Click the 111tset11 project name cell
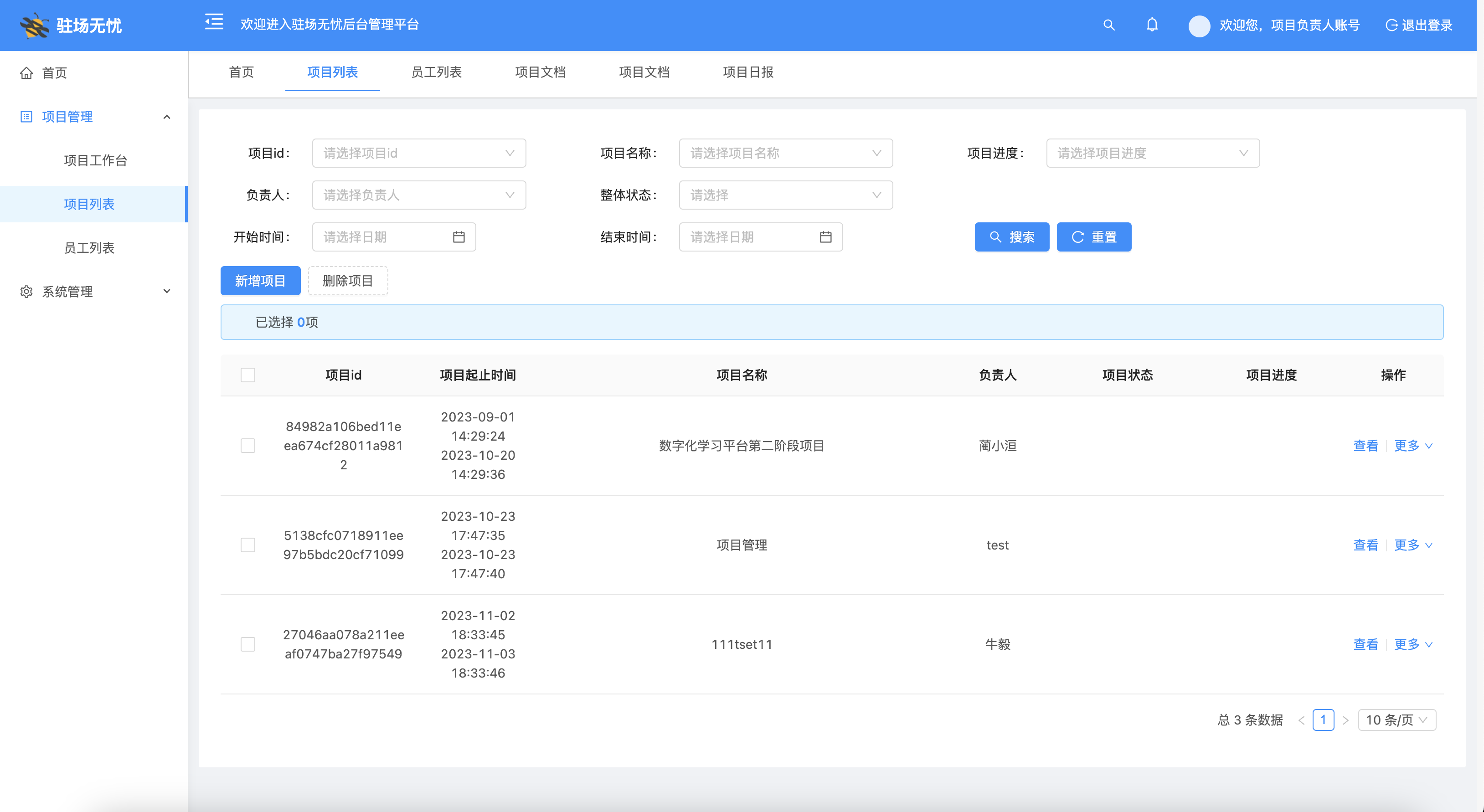The height and width of the screenshot is (812, 1484). point(742,644)
